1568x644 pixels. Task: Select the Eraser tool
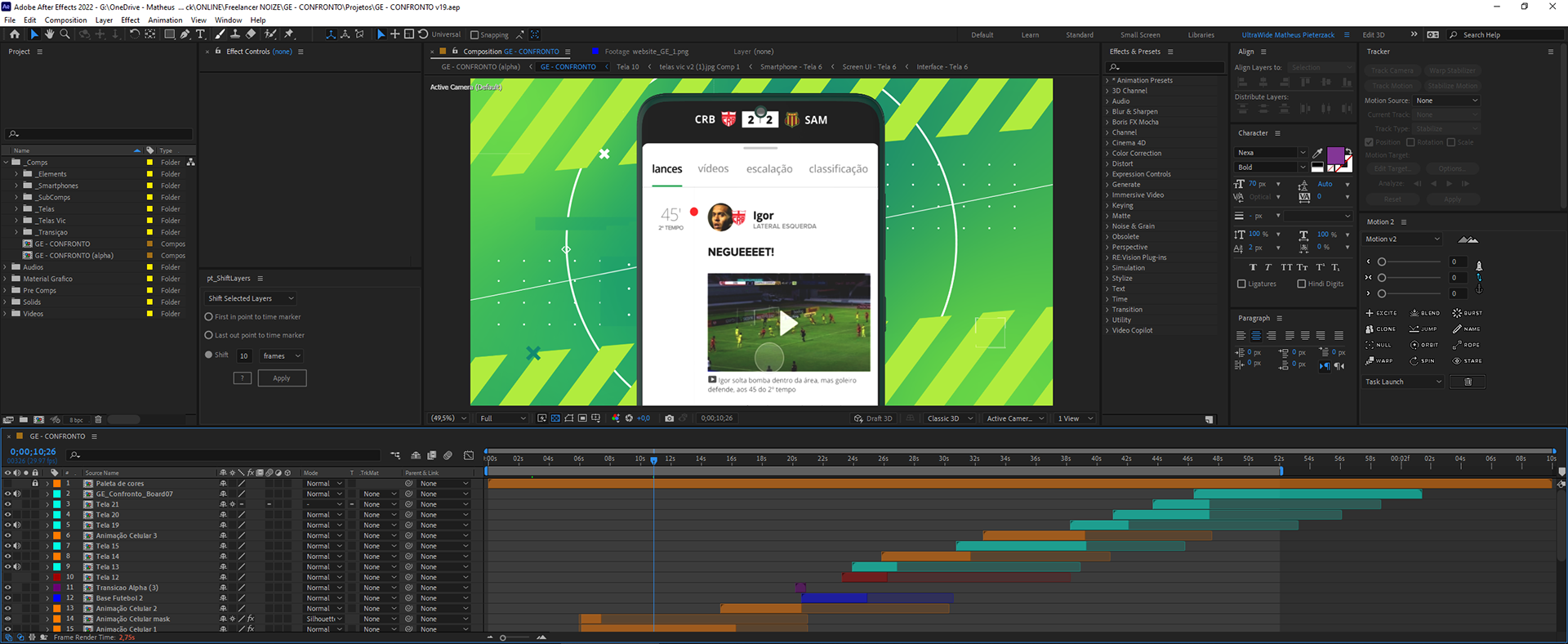[251, 34]
